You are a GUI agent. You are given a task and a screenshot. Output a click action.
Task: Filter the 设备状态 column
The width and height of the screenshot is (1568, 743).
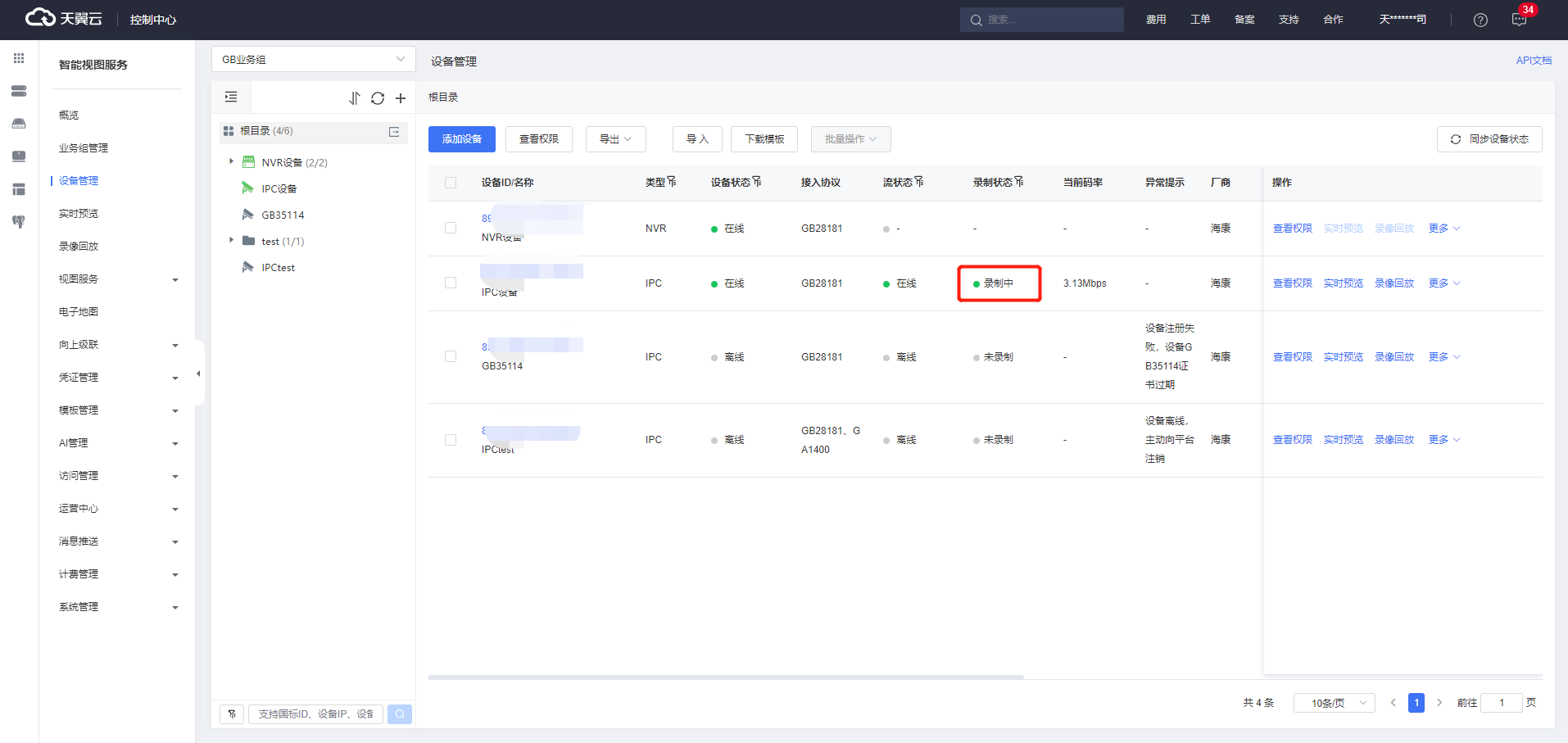point(757,182)
